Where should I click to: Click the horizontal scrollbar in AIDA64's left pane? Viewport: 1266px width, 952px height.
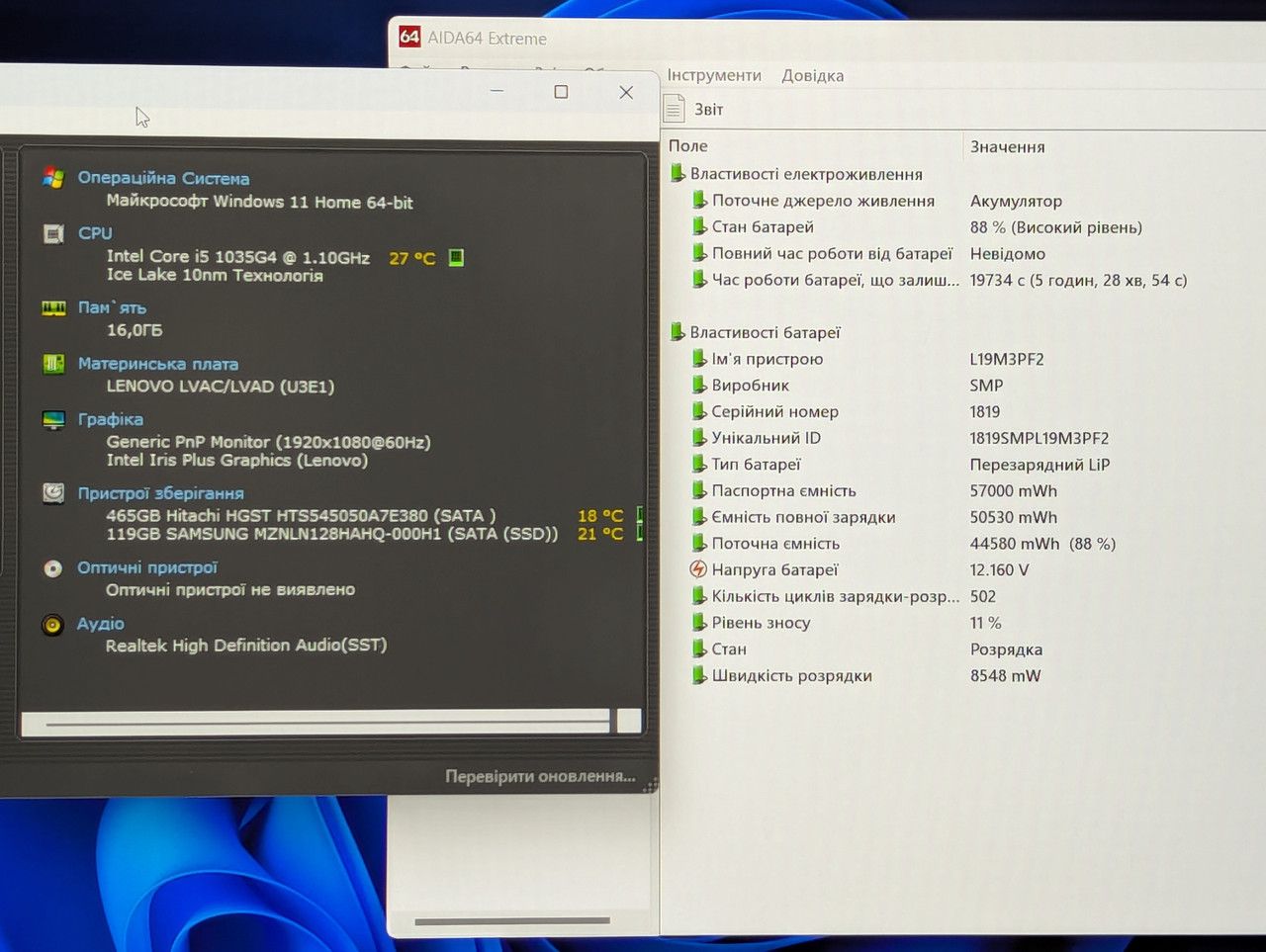coord(512,921)
